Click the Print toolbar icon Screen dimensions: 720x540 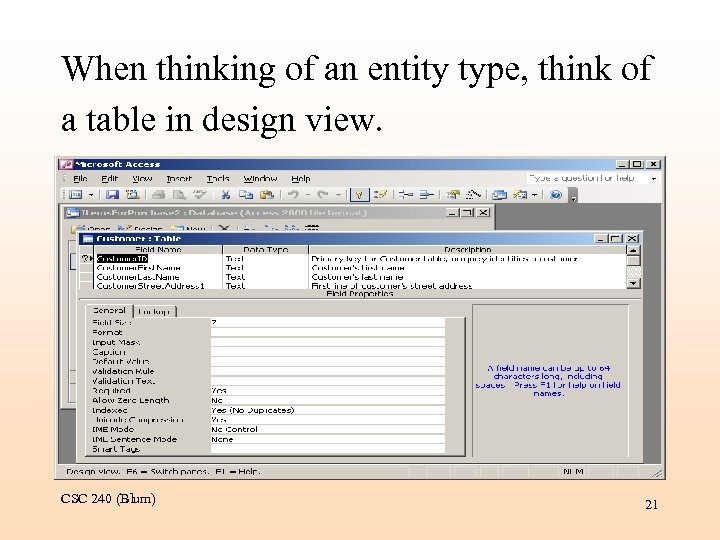(158, 195)
